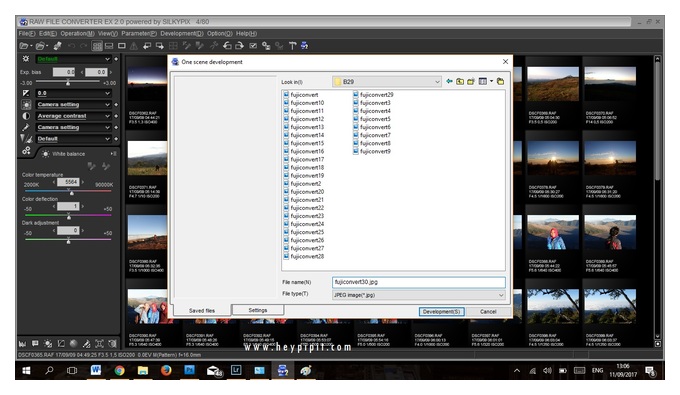The height and width of the screenshot is (395, 680).
Task: Click the contrast half-circle icon
Action: [x=26, y=116]
